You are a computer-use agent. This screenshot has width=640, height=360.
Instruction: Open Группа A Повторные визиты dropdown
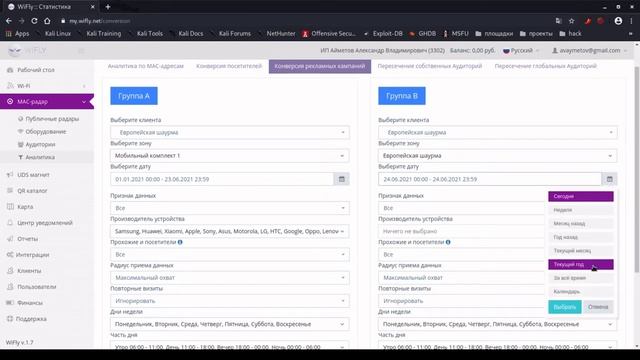point(230,301)
